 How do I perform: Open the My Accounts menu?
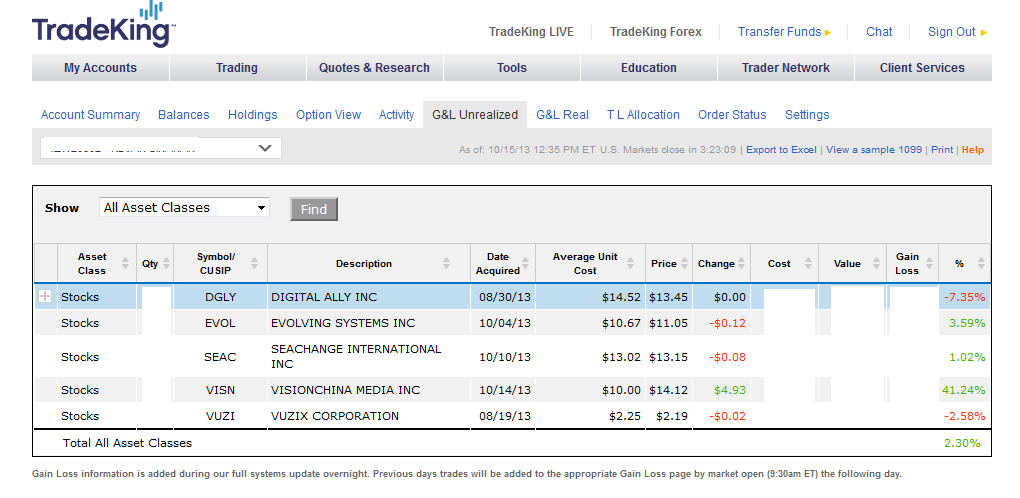(x=100, y=68)
